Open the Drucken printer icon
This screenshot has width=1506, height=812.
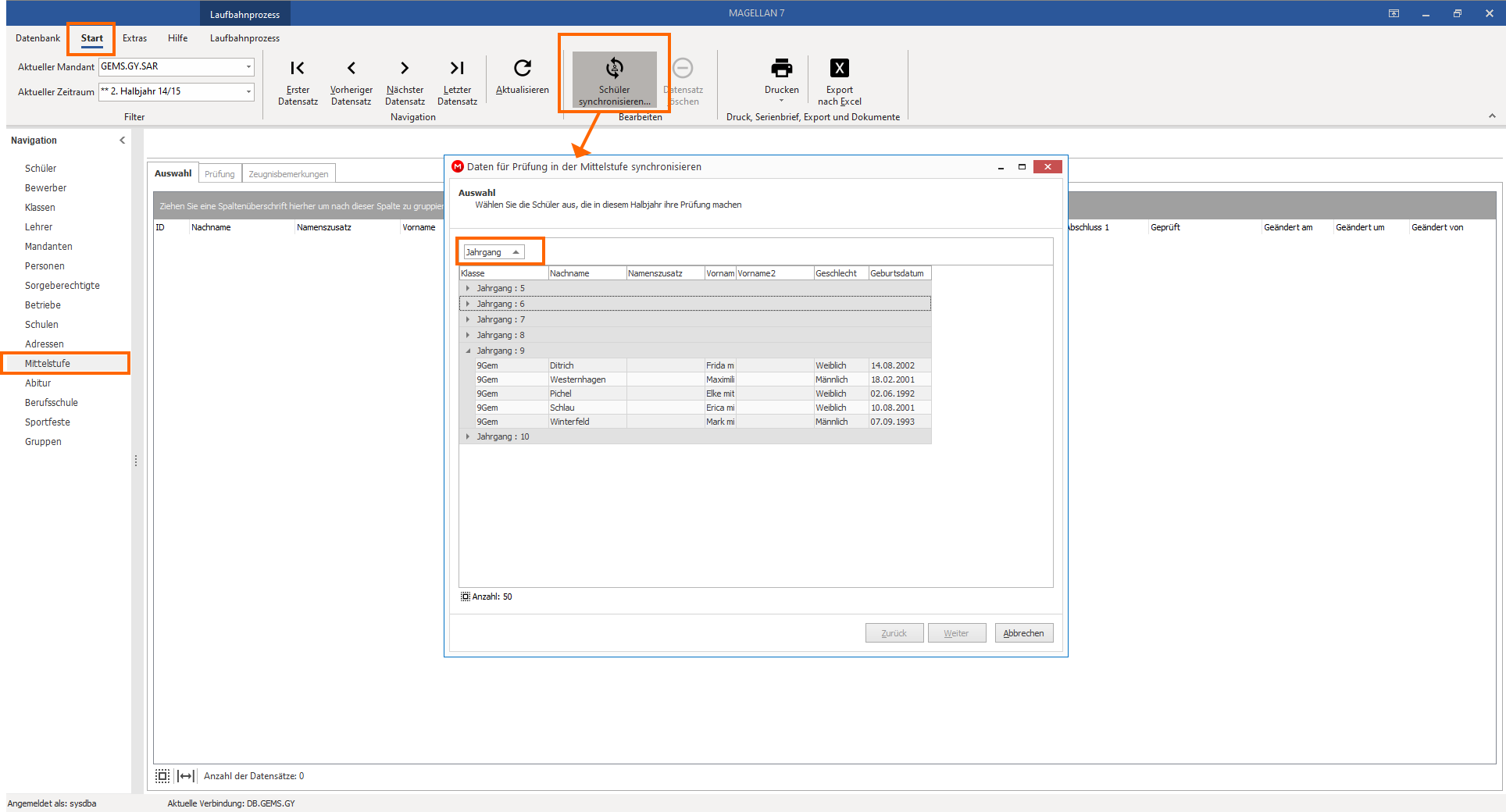coord(782,69)
